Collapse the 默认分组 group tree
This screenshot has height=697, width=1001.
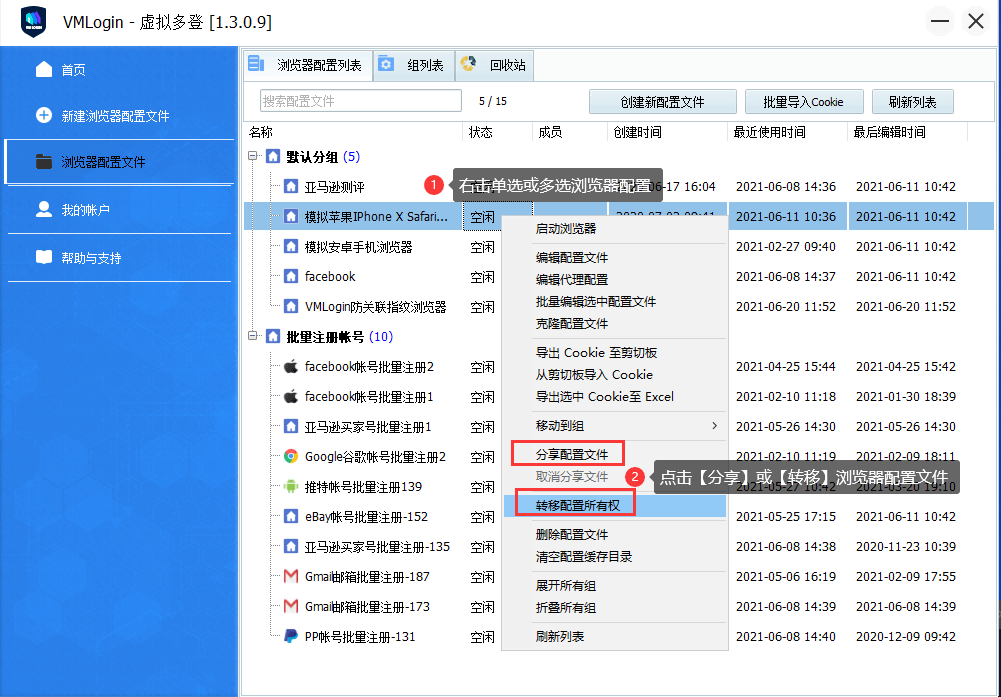pos(253,156)
